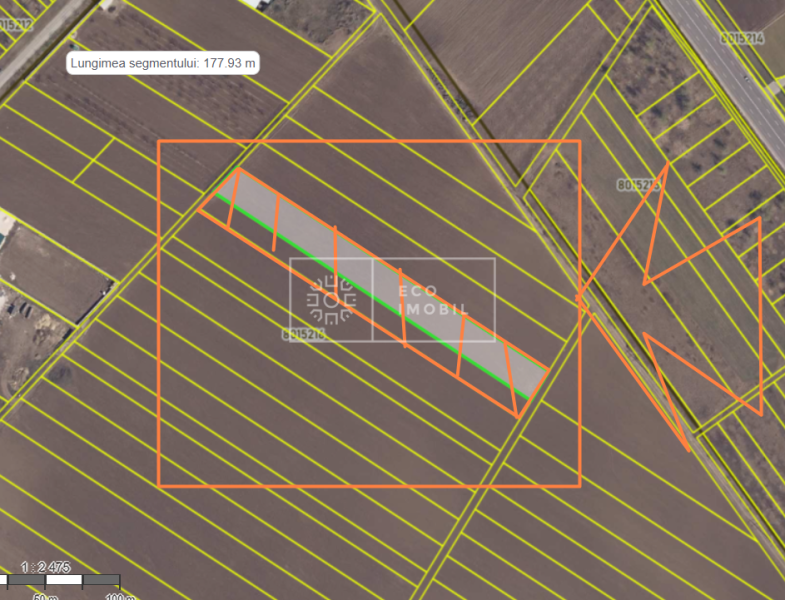Click the ECO IMOBIL snowflake logo icon

click(331, 300)
